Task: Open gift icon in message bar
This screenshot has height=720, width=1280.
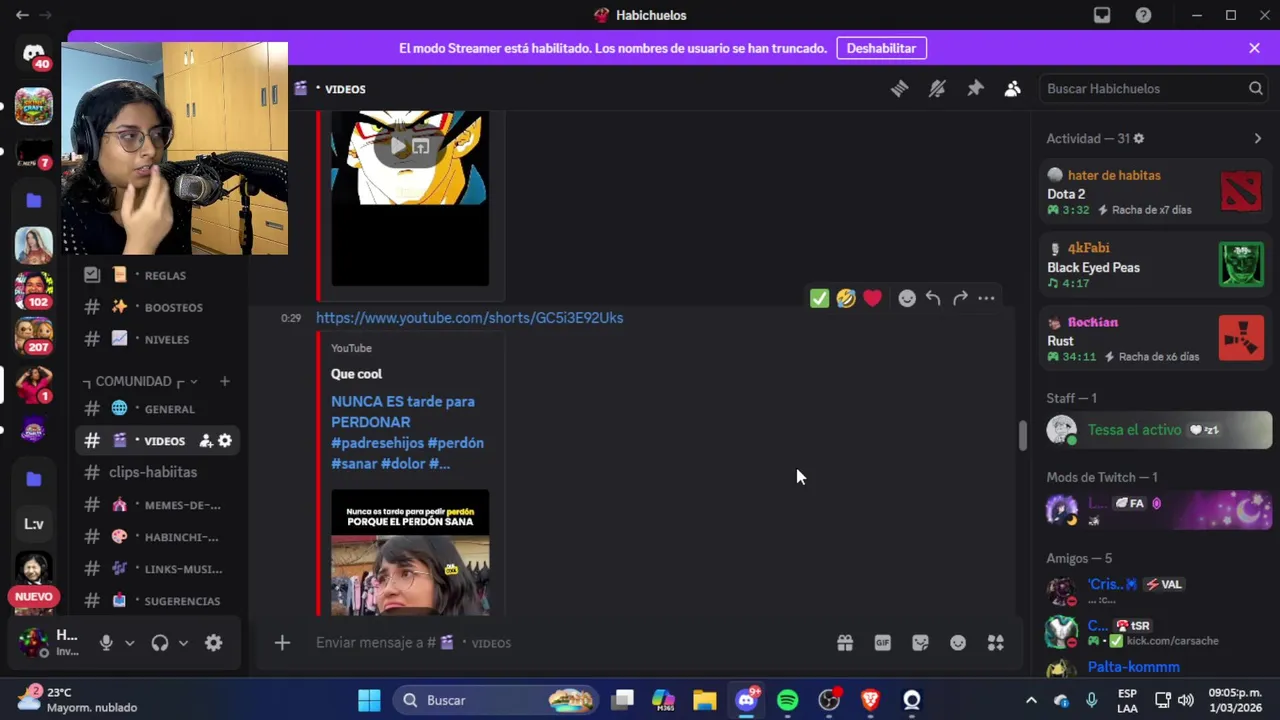Action: pos(845,643)
